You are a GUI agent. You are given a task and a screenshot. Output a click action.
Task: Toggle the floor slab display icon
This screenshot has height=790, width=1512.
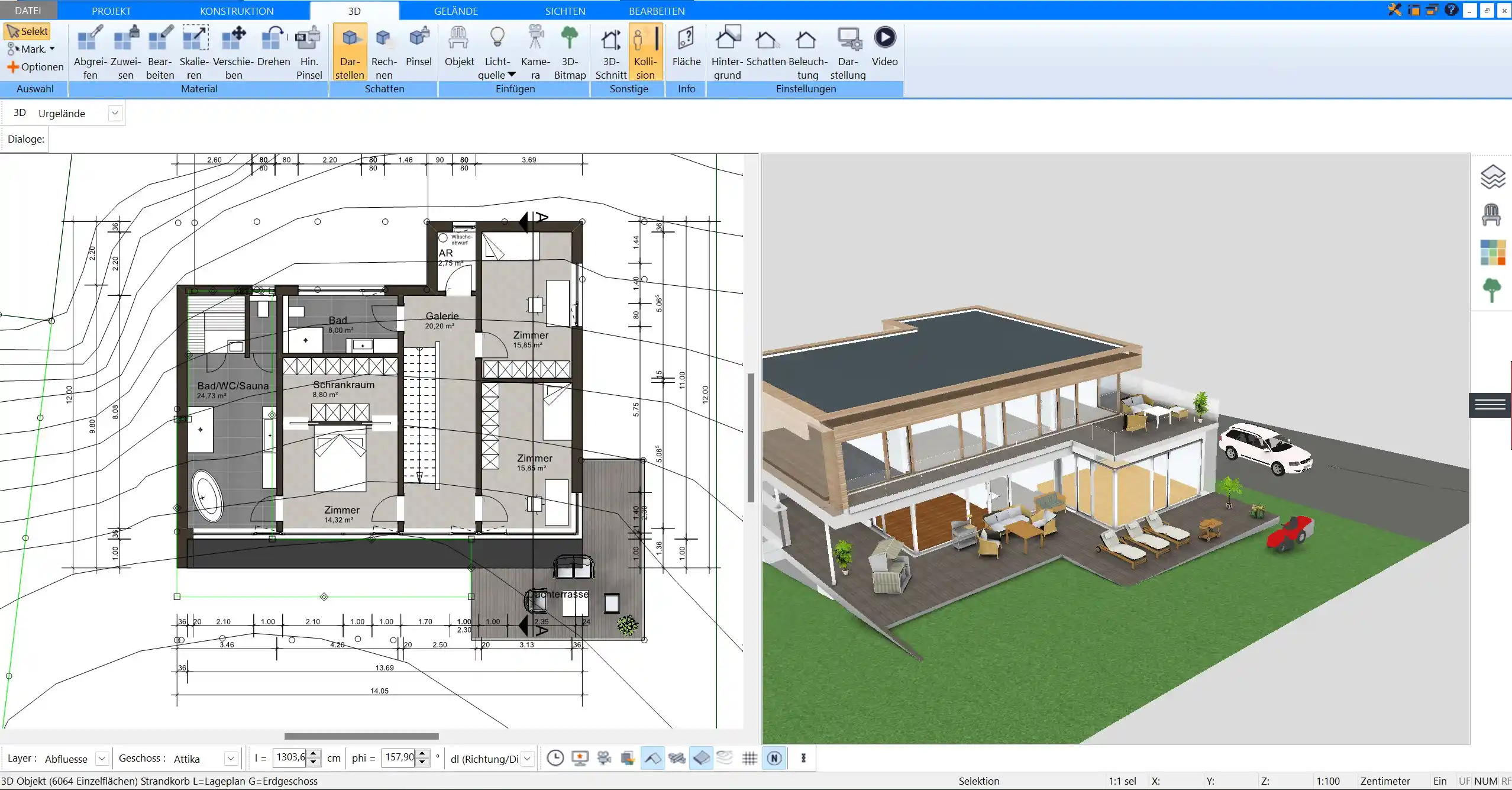click(701, 758)
